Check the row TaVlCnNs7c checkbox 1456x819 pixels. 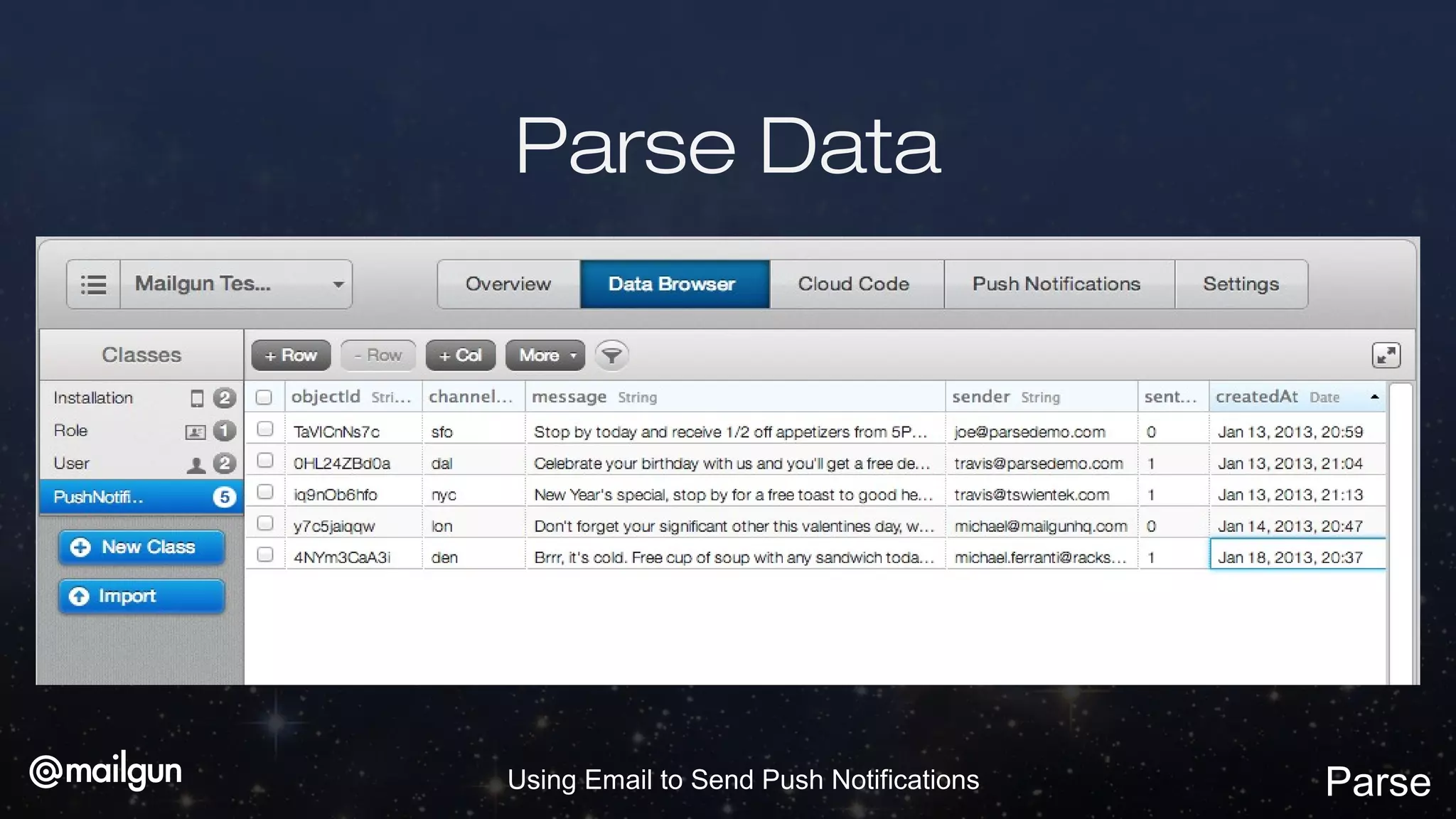coord(265,429)
